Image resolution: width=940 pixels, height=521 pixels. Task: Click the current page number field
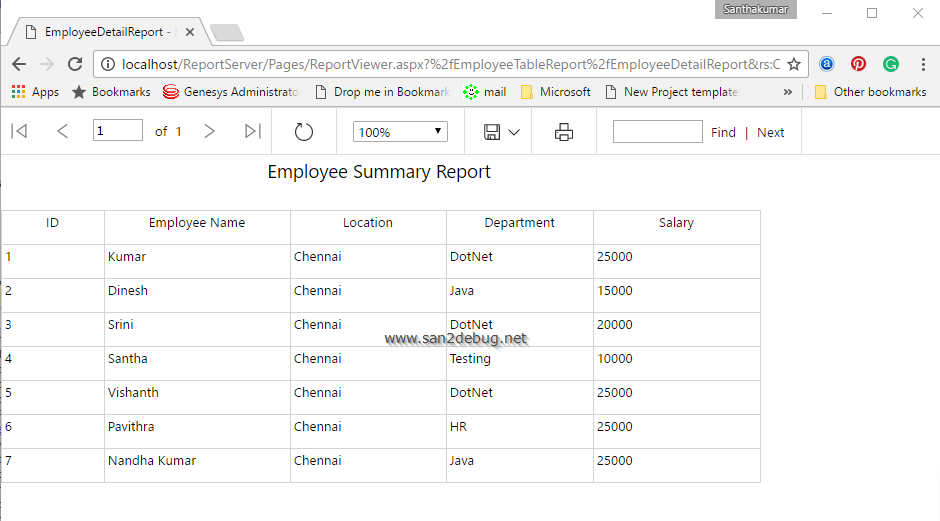pyautogui.click(x=117, y=131)
